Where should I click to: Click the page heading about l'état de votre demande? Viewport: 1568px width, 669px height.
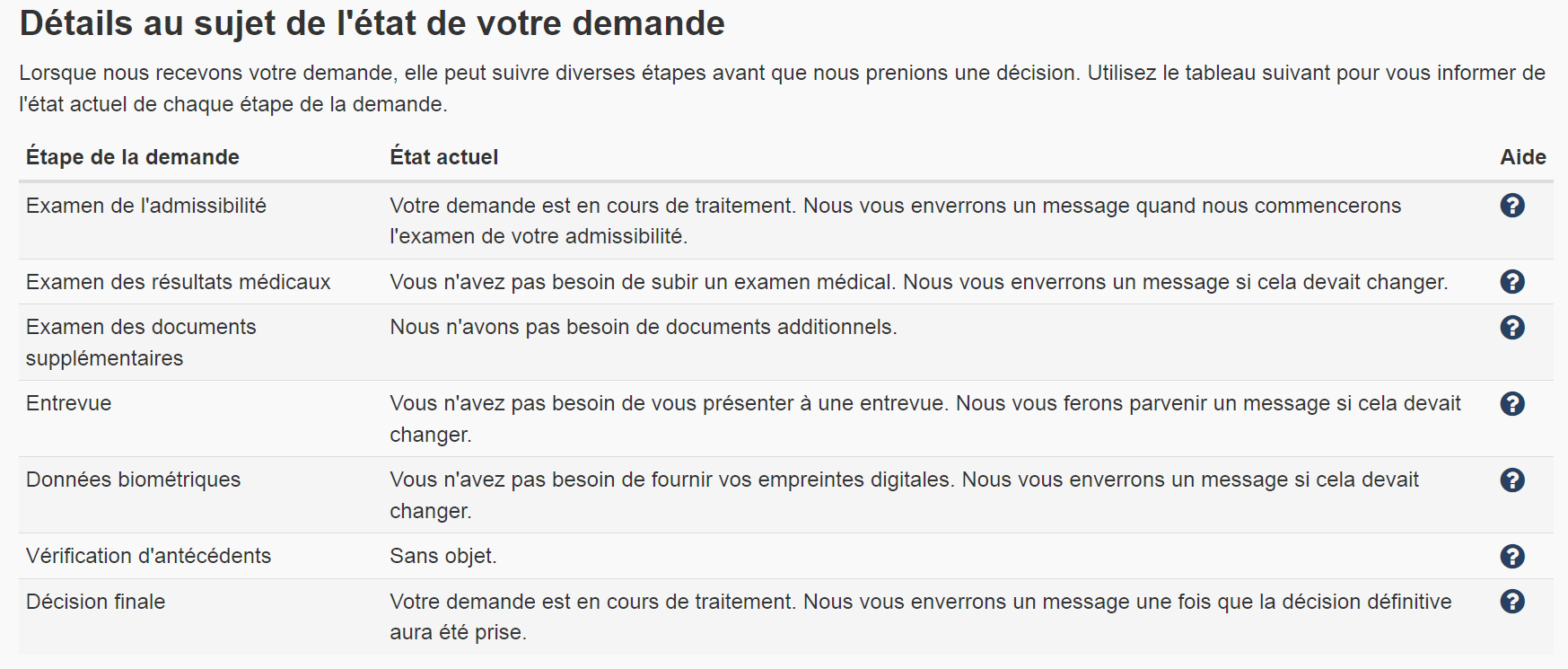372,23
